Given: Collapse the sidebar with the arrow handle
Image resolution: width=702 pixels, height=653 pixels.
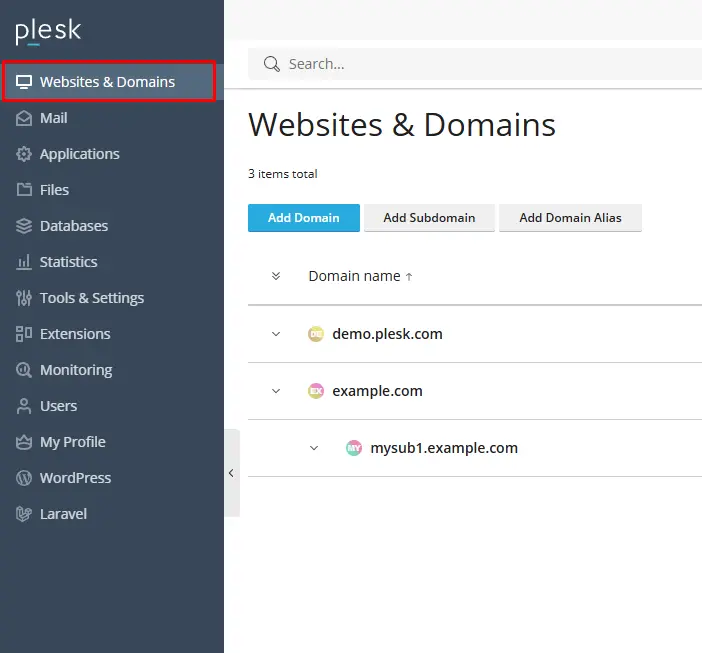Looking at the screenshot, I should point(232,473).
